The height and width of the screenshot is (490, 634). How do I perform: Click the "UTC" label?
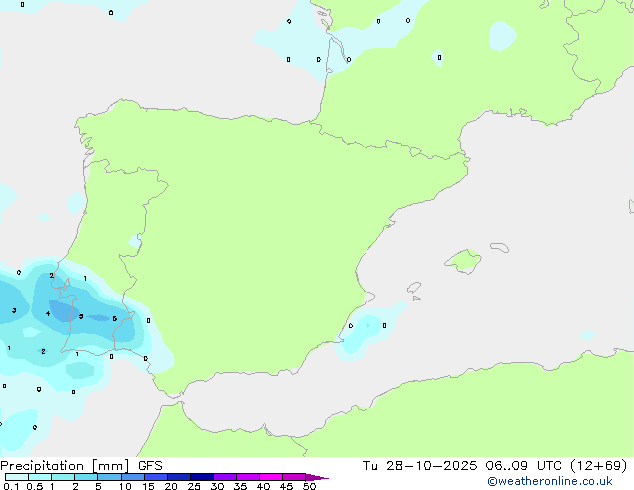[549, 466]
